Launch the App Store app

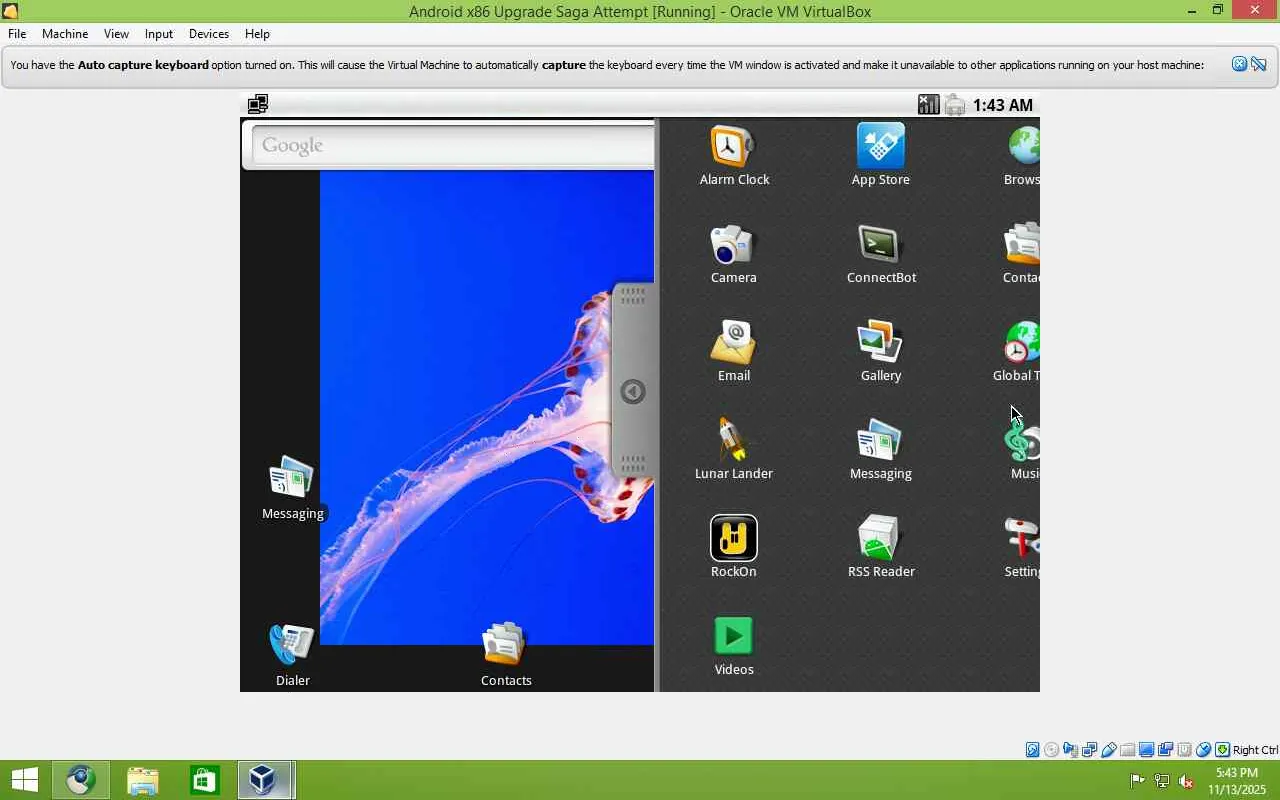point(880,156)
